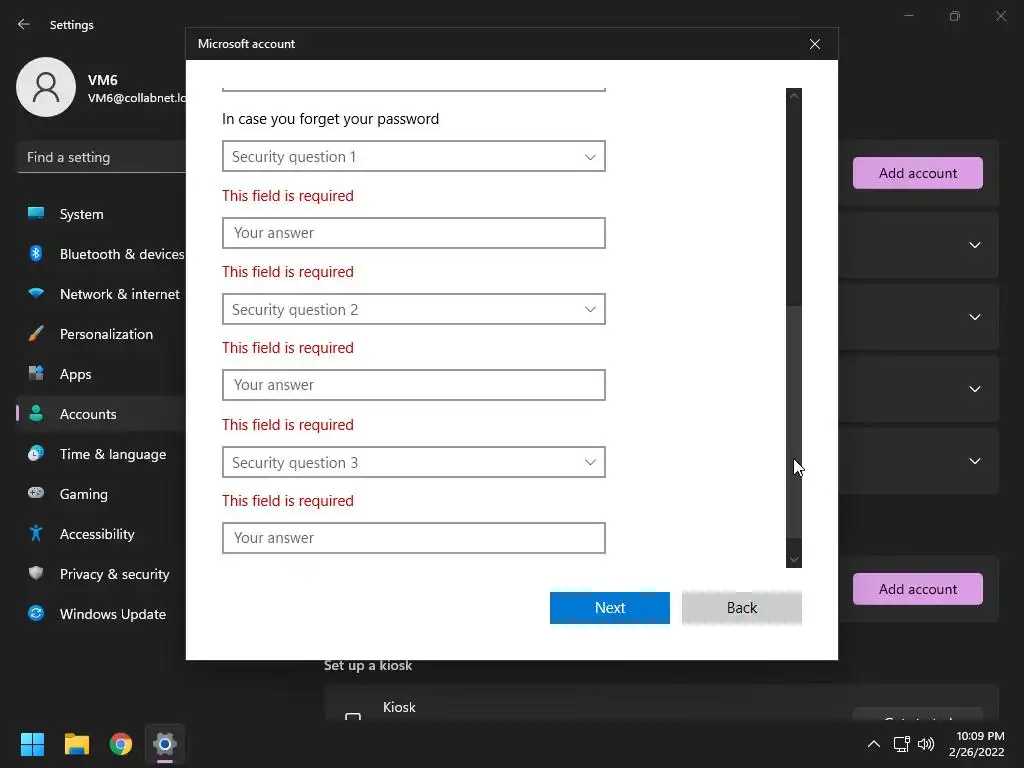Click the Network wifi icon in sidebar
The width and height of the screenshot is (1024, 768).
point(36,294)
